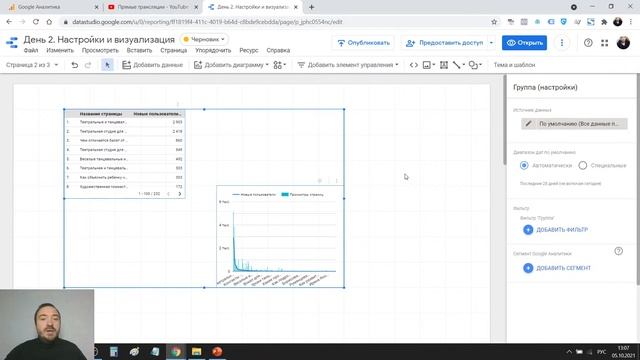This screenshot has height=360, width=640.
Task: Reload the browser page
Action: coord(36,22)
